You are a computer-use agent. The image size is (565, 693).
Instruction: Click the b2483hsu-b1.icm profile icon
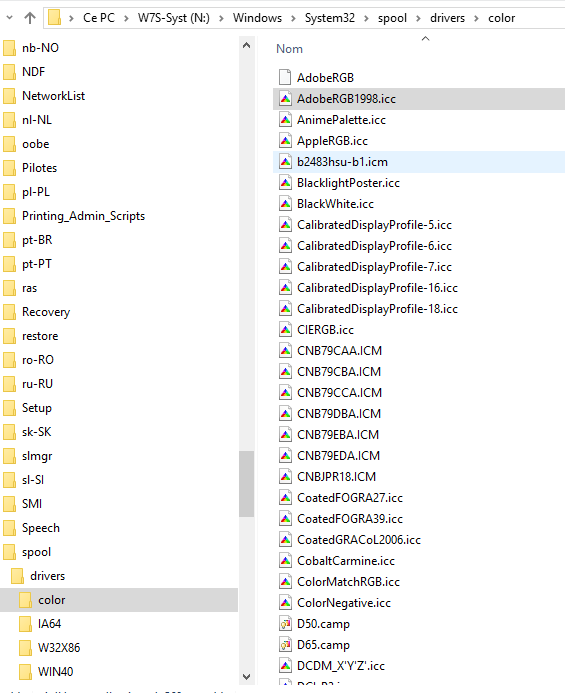point(285,162)
